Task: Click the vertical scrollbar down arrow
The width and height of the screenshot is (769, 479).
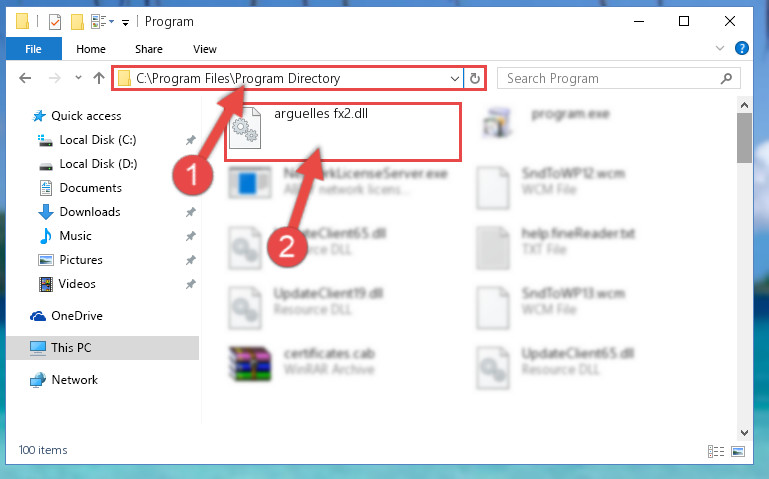Action: [744, 432]
